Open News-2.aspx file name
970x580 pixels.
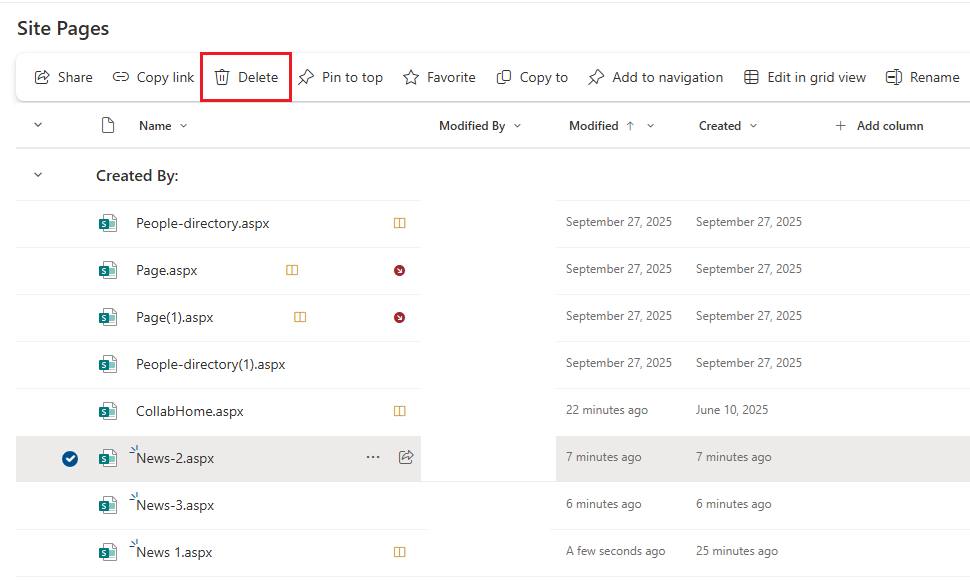[175, 458]
